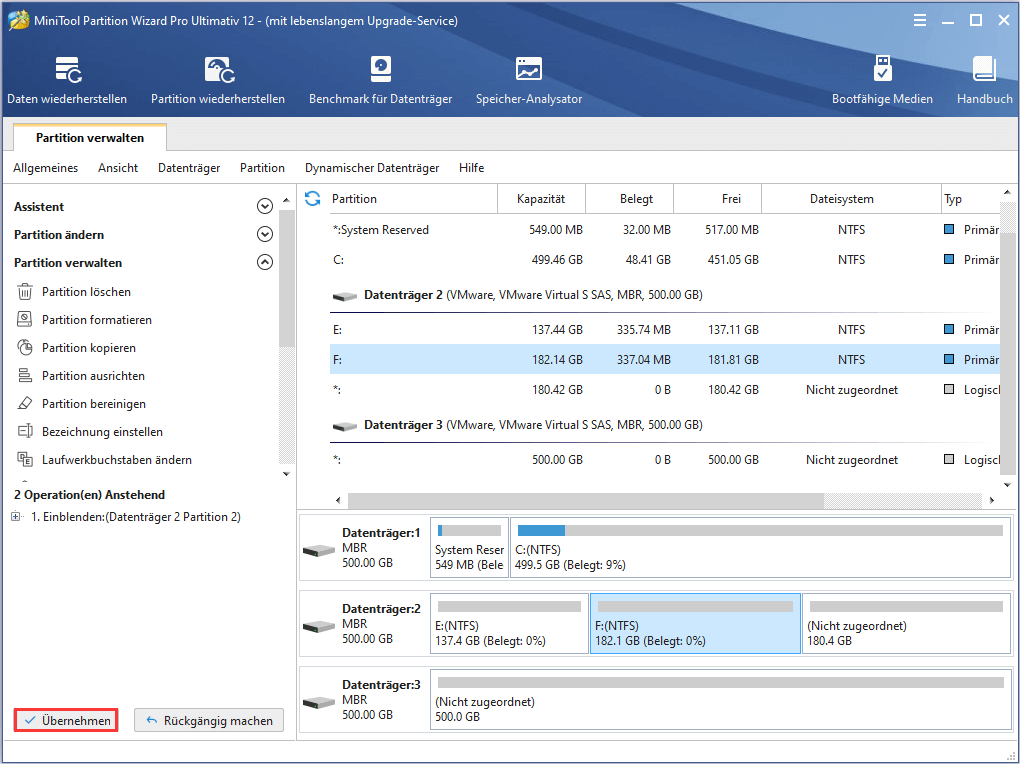Screen dimensions: 1020x764
Task: Sort by Belegt column header
Action: 630,198
